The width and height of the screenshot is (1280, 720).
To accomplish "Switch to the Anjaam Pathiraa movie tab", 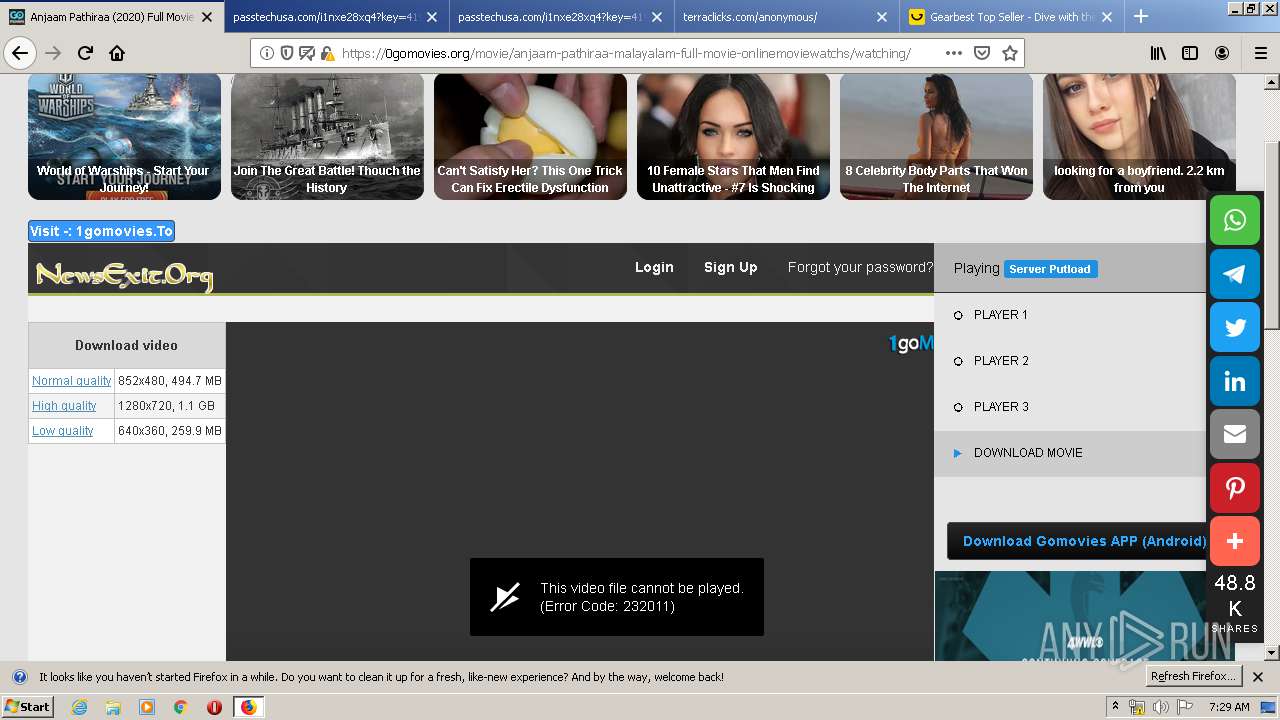I will pos(111,17).
